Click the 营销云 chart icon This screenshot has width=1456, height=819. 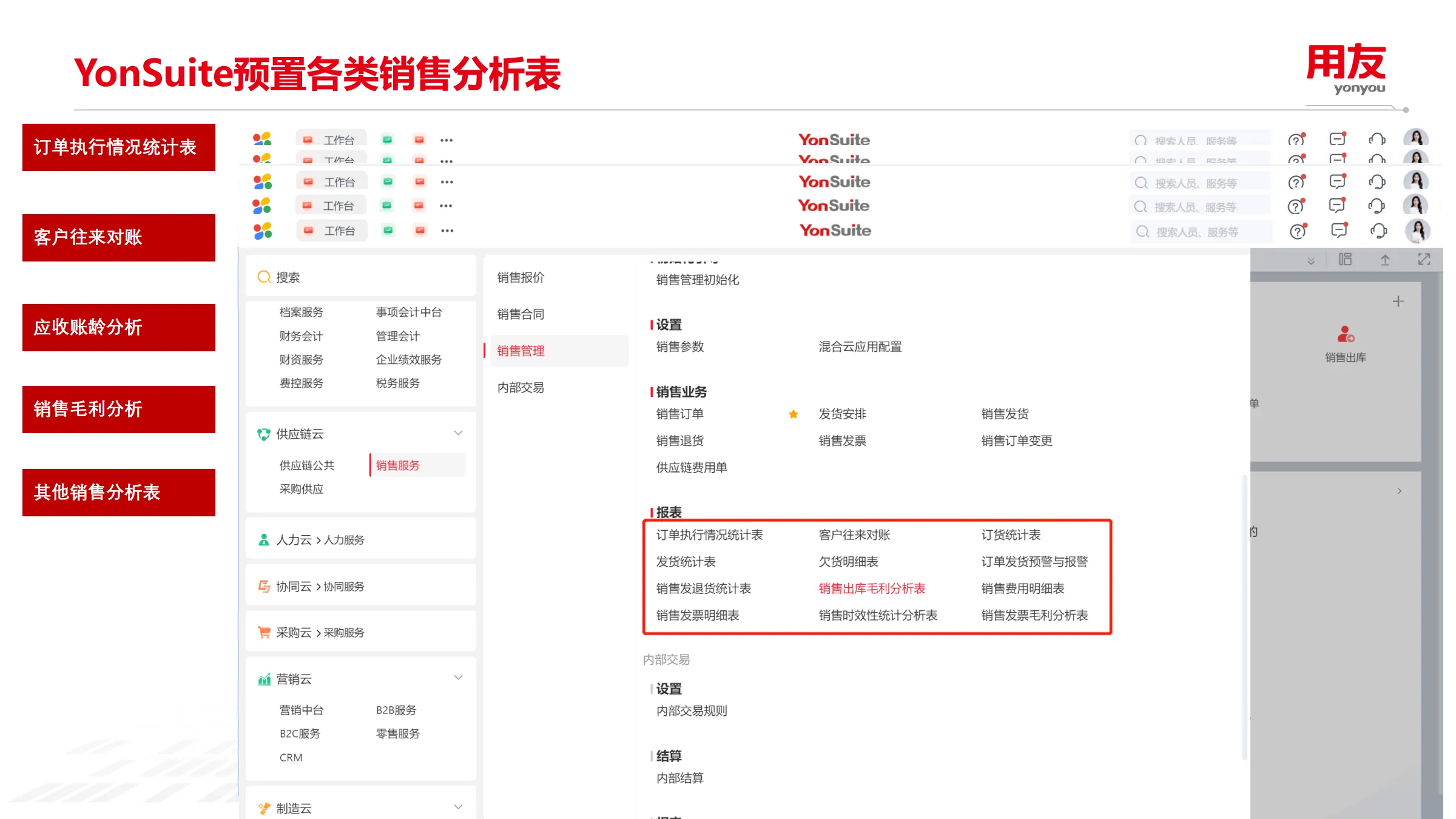click(264, 679)
